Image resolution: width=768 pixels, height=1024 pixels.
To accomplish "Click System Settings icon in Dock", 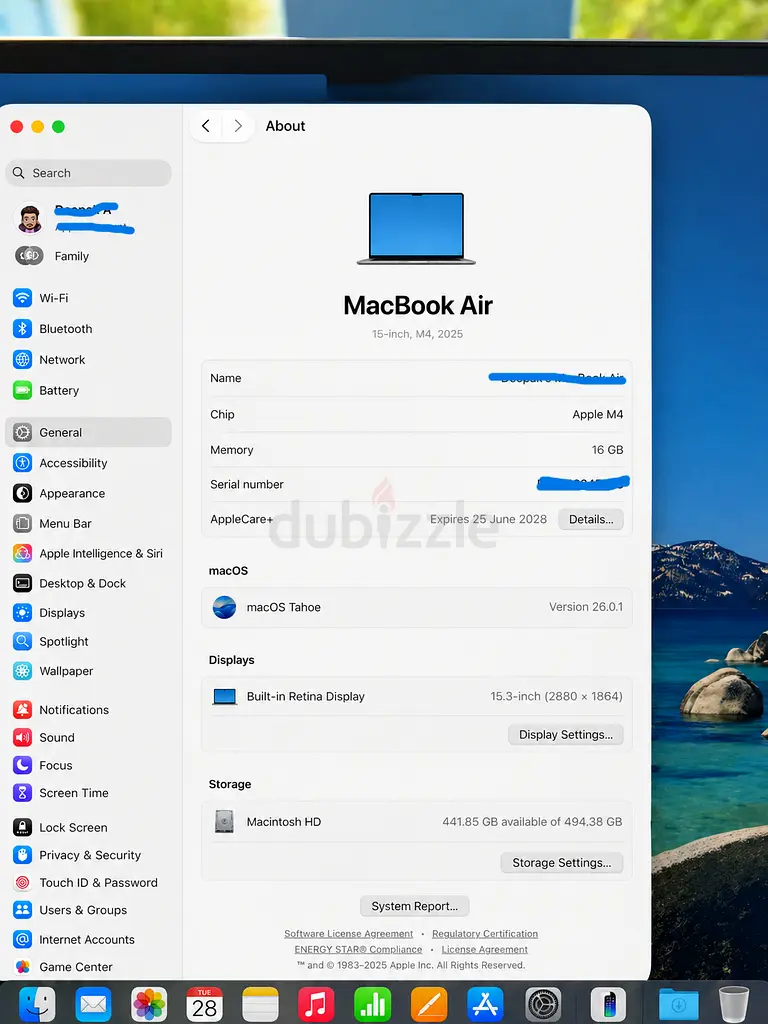I will point(543,1004).
